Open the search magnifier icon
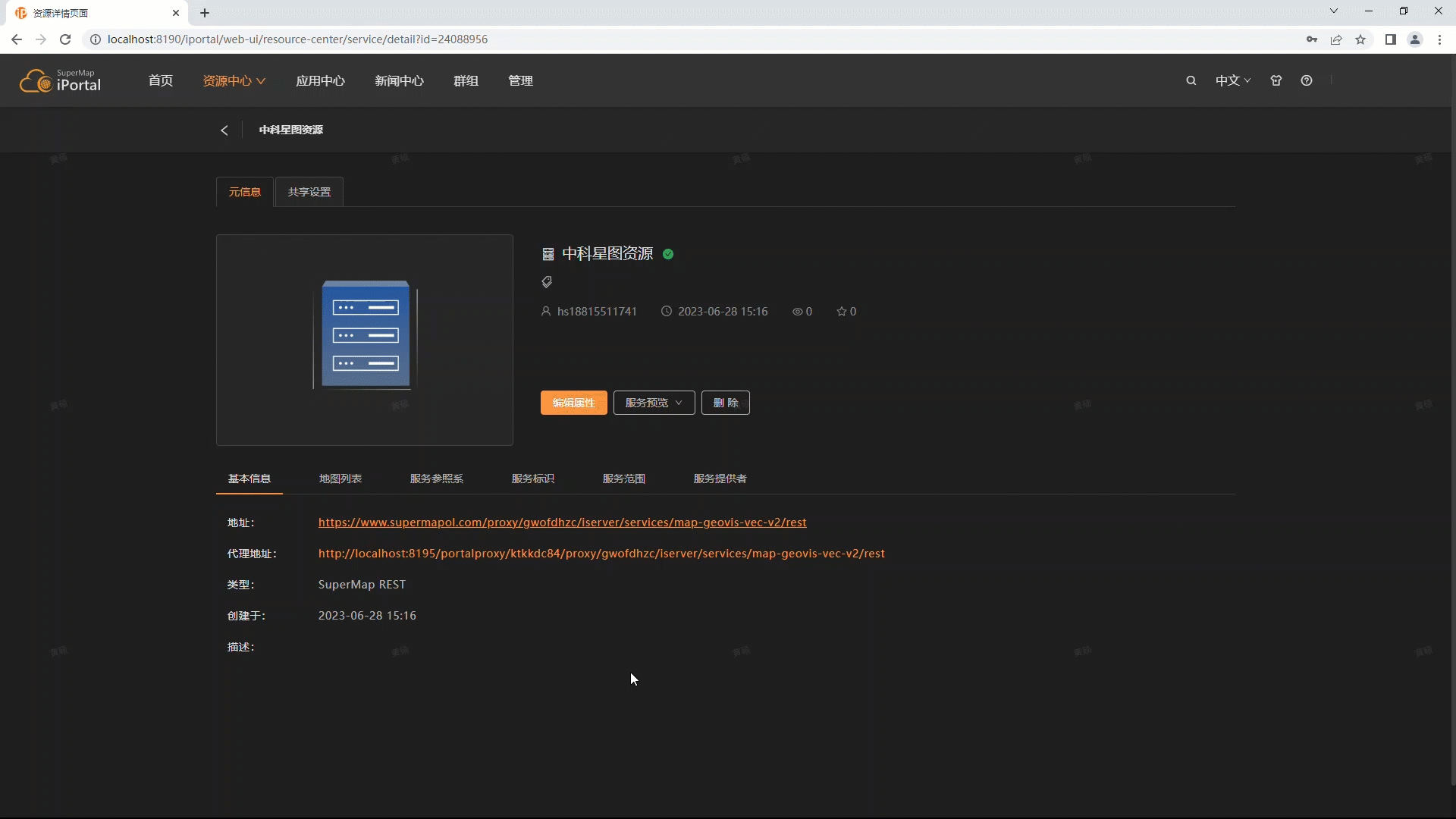Viewport: 1456px width, 819px height. (x=1191, y=80)
